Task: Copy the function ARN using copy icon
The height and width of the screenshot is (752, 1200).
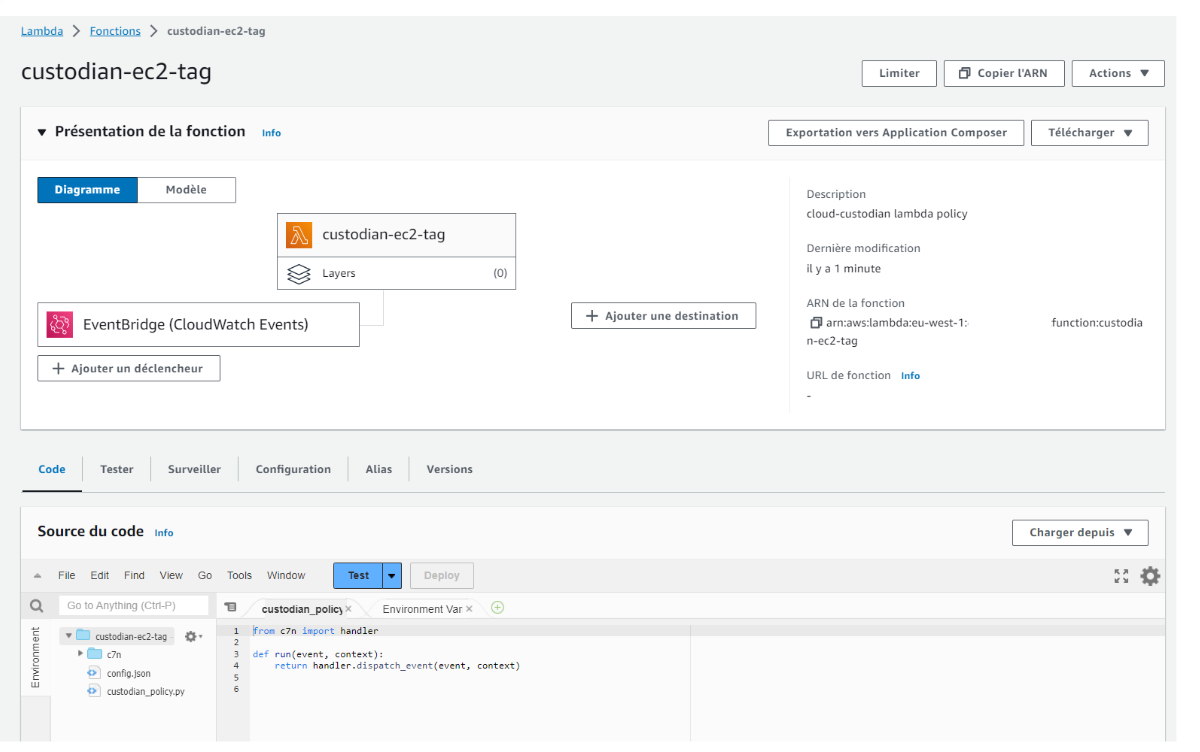Action: (x=815, y=323)
